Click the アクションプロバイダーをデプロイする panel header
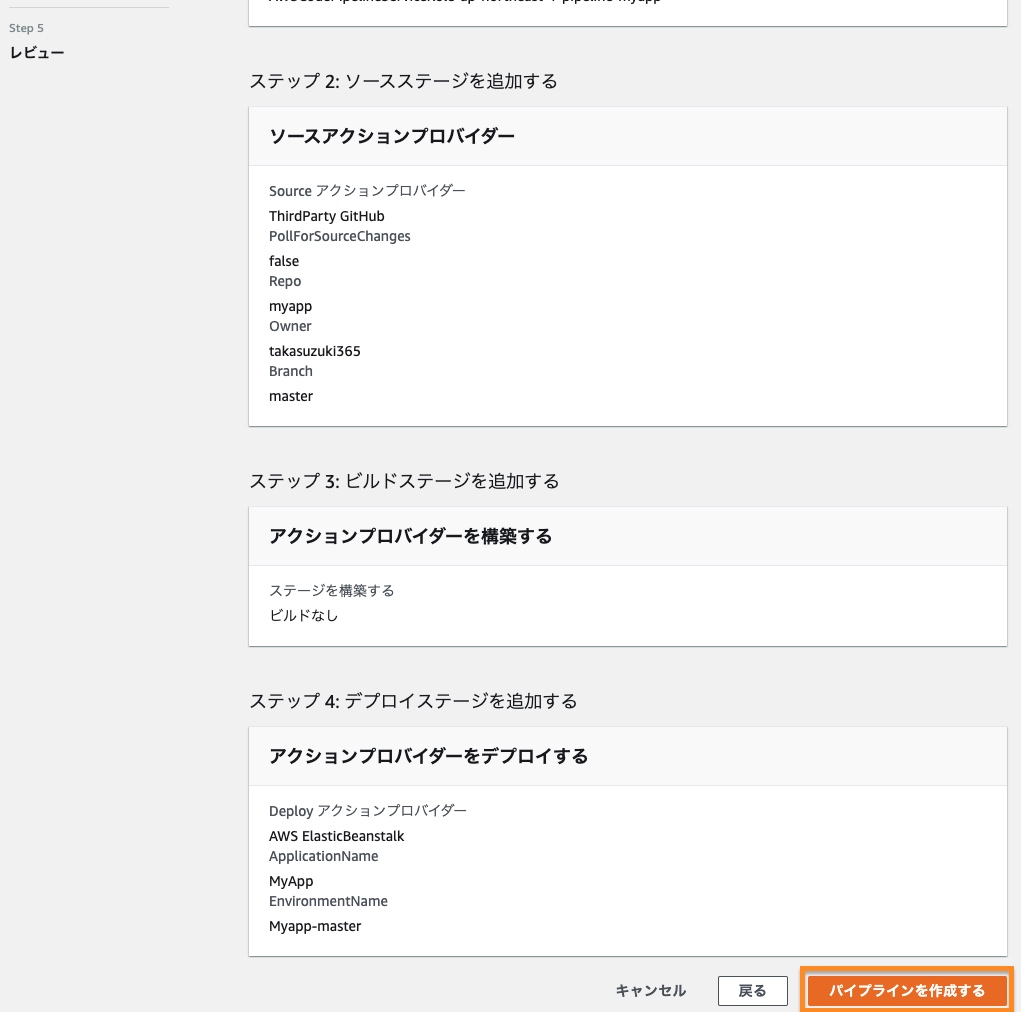 (428, 756)
